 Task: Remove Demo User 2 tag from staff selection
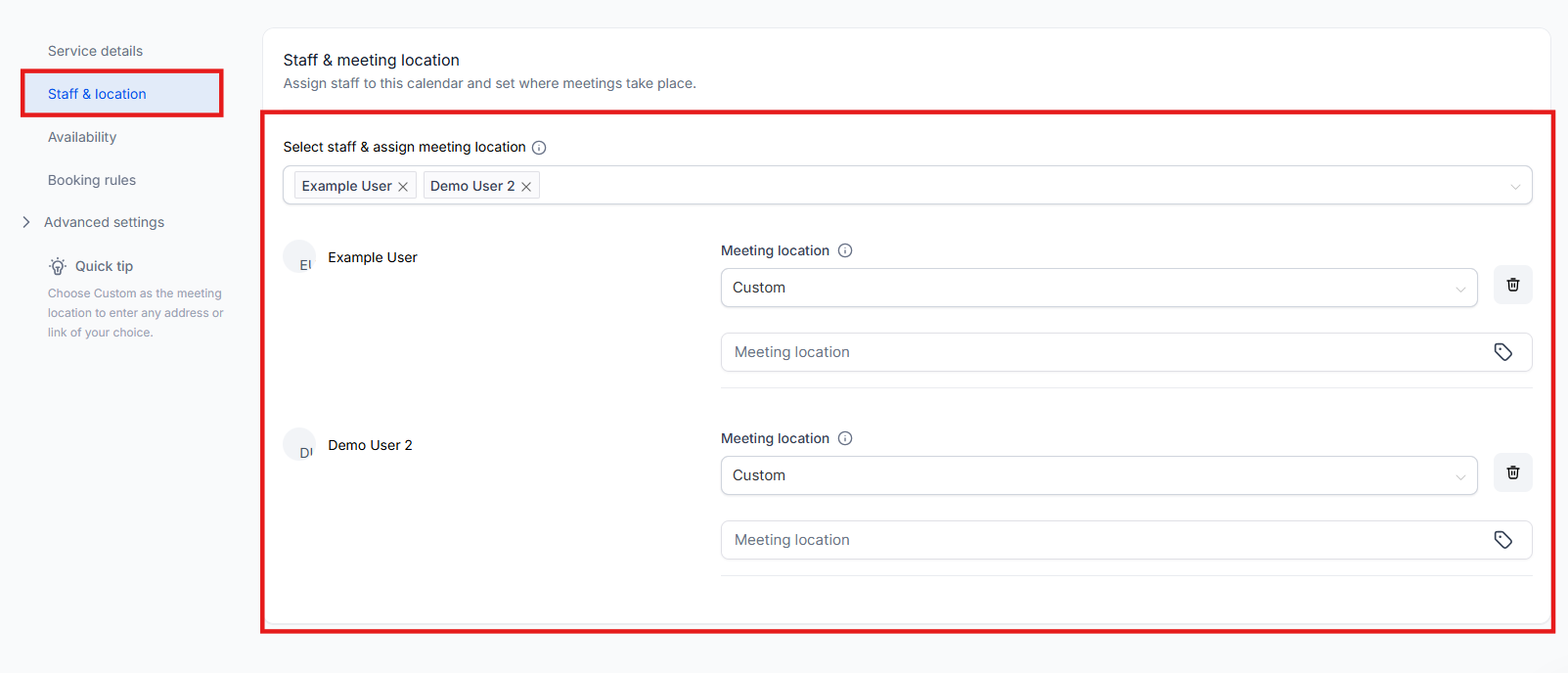pos(526,187)
